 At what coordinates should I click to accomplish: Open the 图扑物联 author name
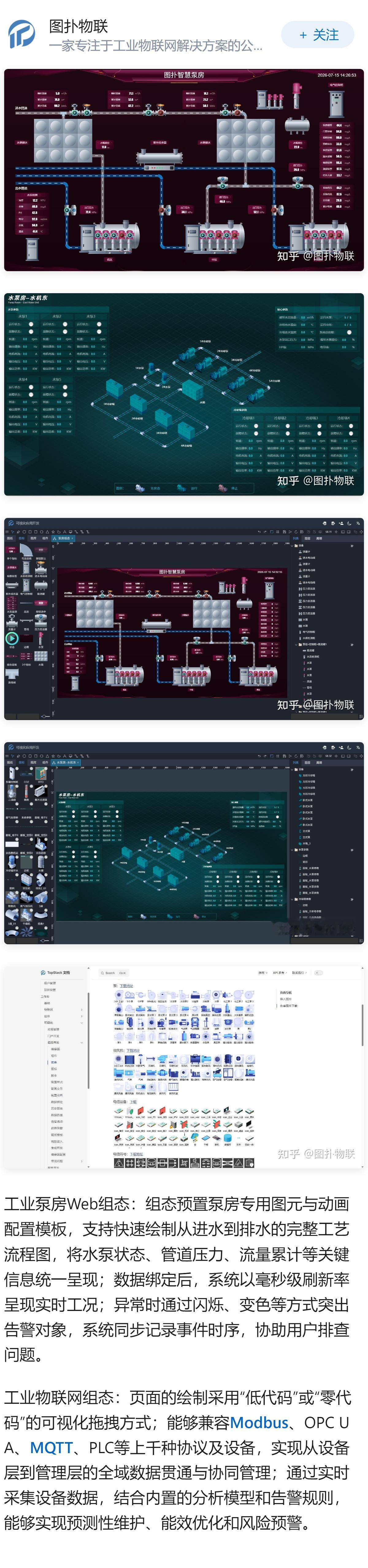[79, 26]
